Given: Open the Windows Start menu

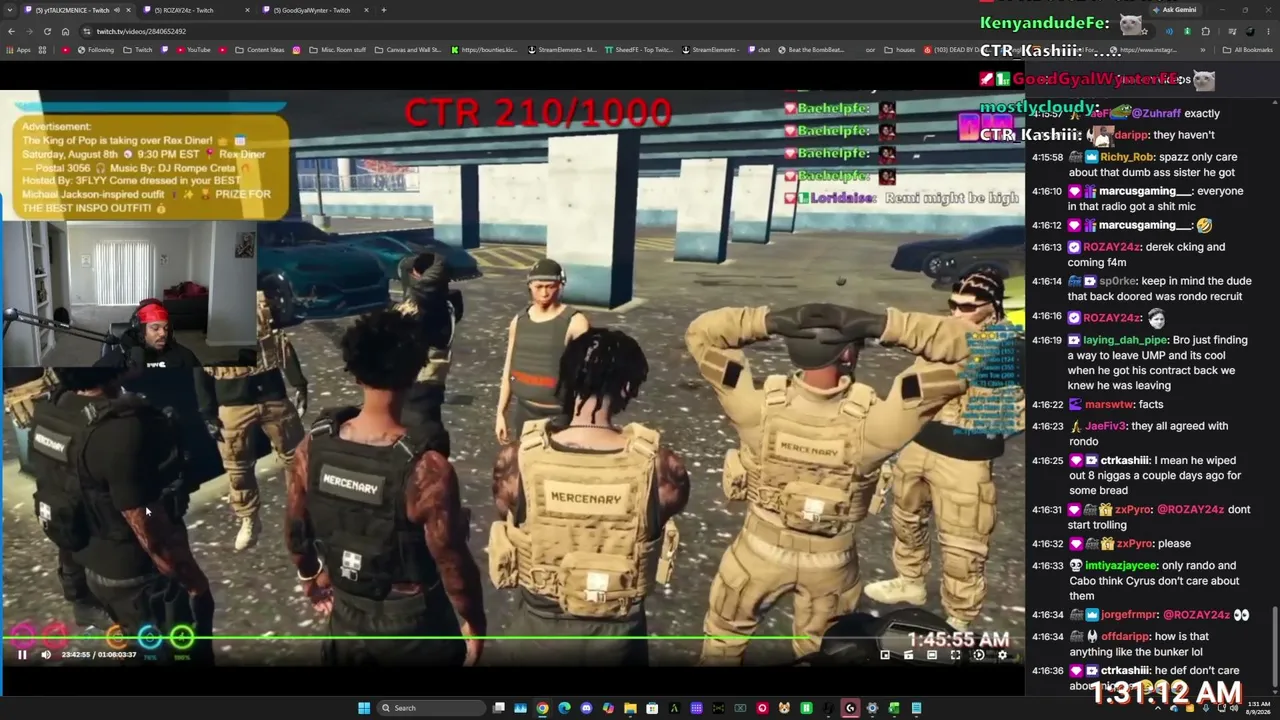Looking at the screenshot, I should pos(364,708).
